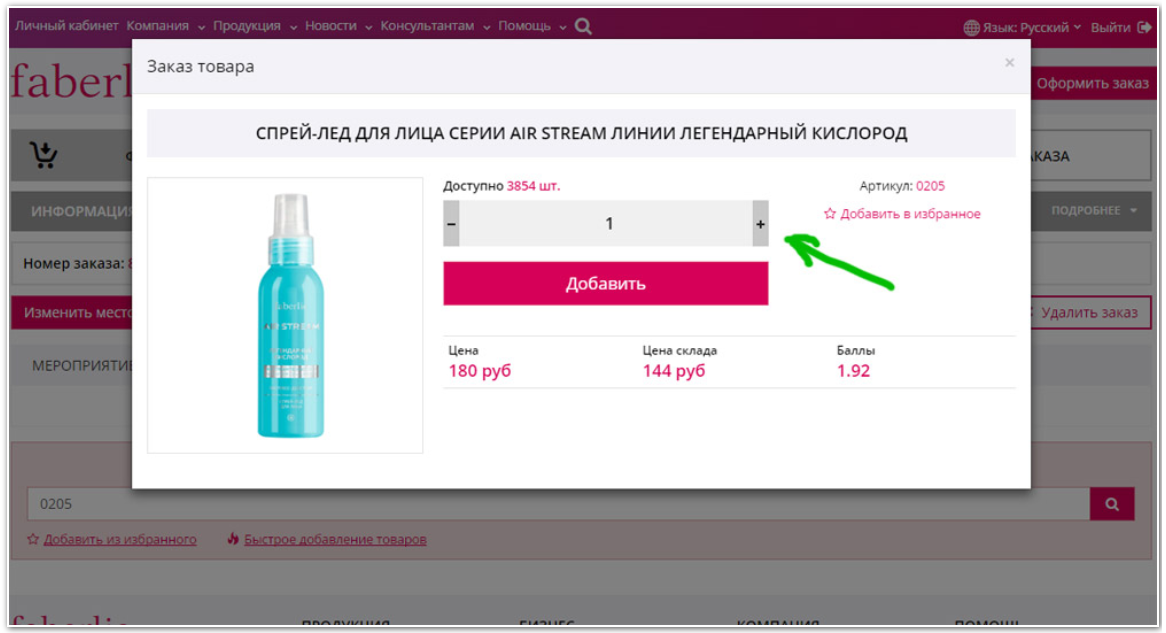The height and width of the screenshot is (633, 1166).
Task: Close the Заказ товара dialog
Action: (1009, 62)
